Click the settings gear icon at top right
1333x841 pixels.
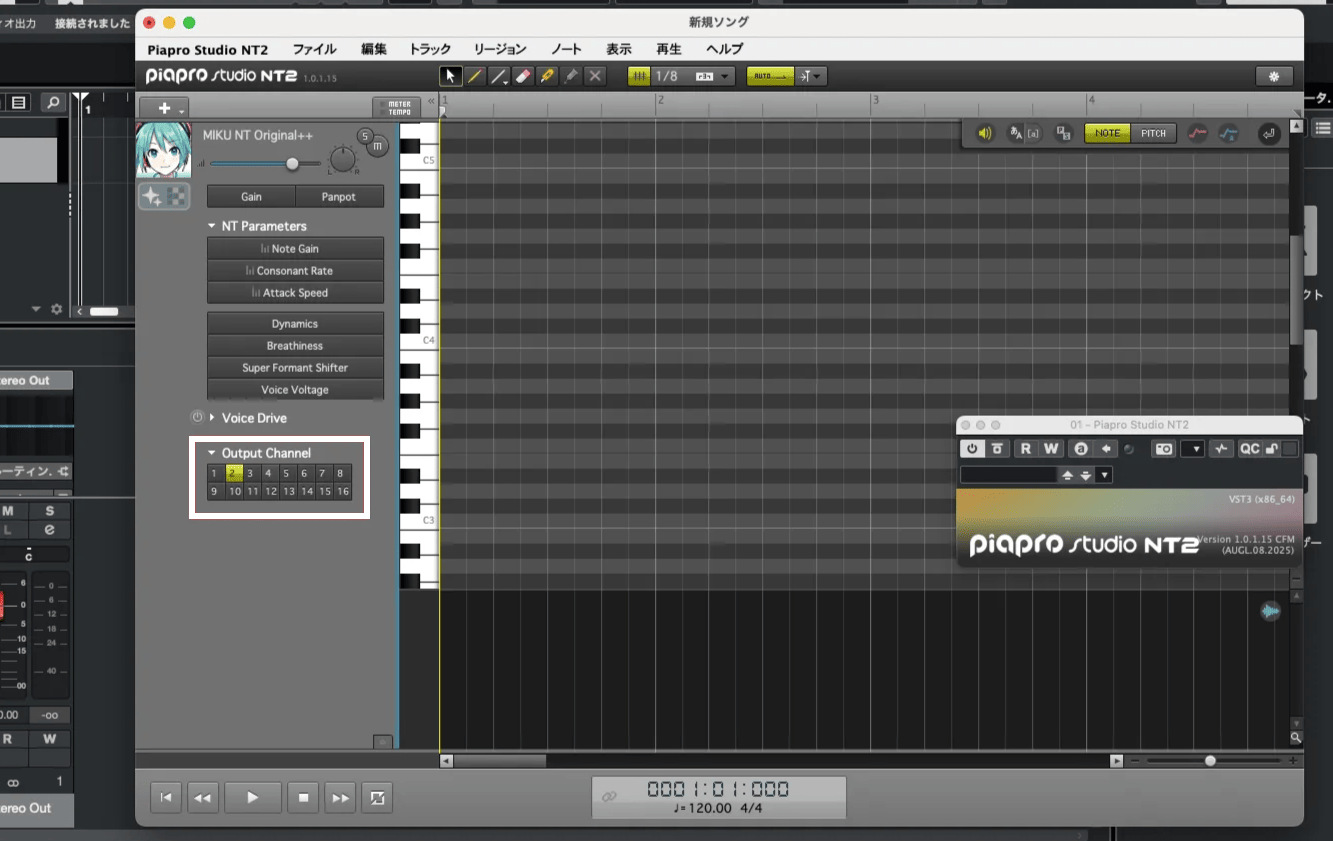click(x=1273, y=77)
